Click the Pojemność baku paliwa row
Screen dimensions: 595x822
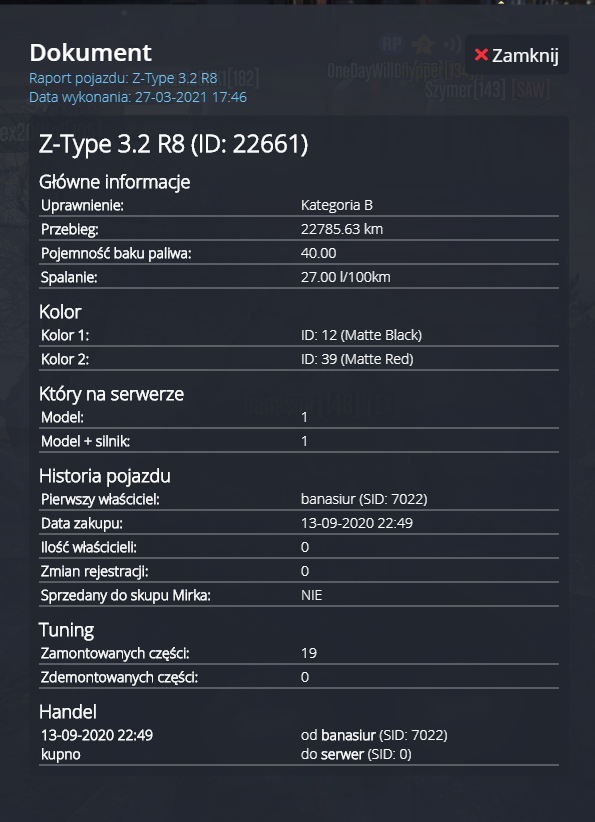point(299,253)
